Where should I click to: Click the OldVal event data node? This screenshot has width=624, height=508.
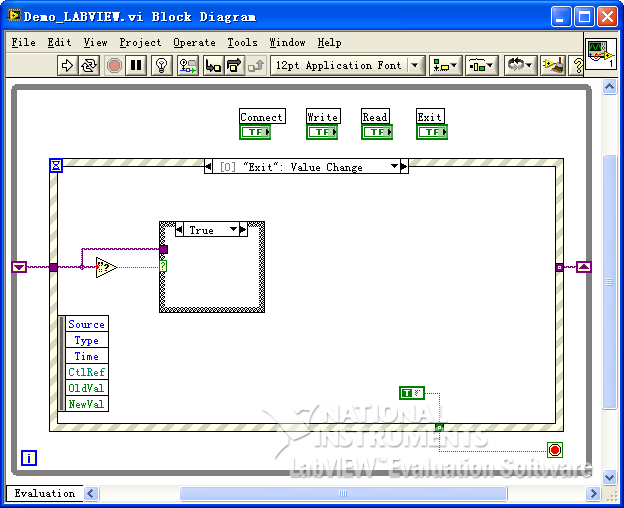(86, 388)
